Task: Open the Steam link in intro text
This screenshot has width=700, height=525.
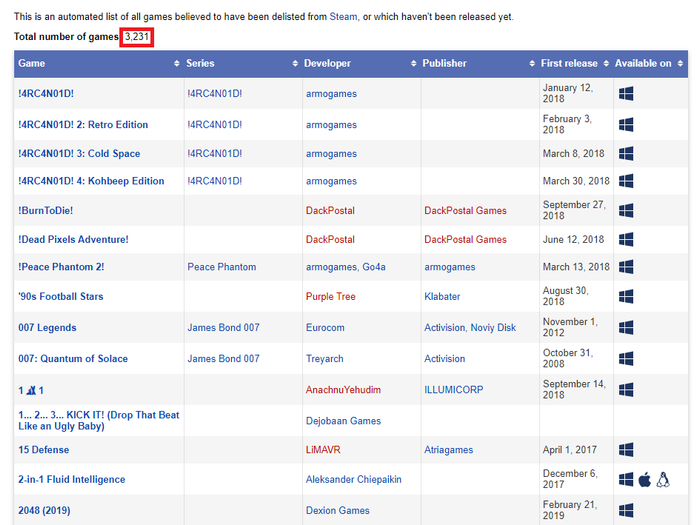Action: [x=343, y=17]
